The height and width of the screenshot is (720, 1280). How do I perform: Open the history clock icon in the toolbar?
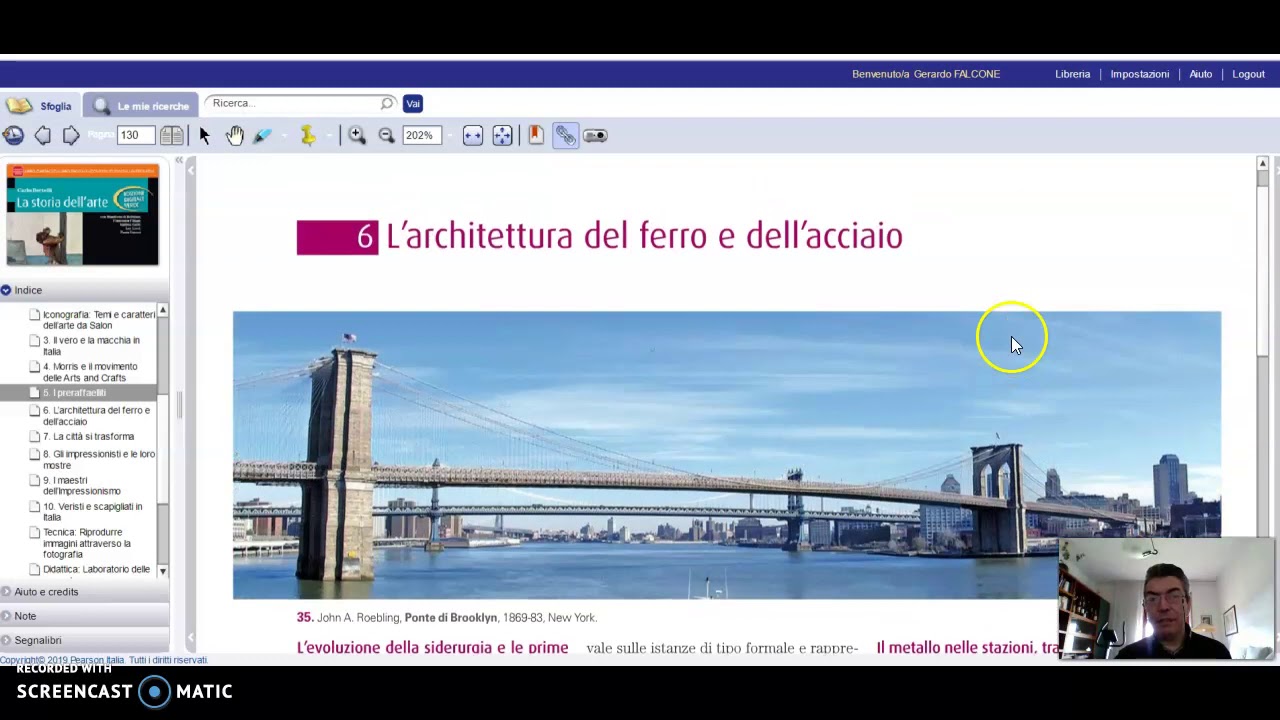point(13,135)
